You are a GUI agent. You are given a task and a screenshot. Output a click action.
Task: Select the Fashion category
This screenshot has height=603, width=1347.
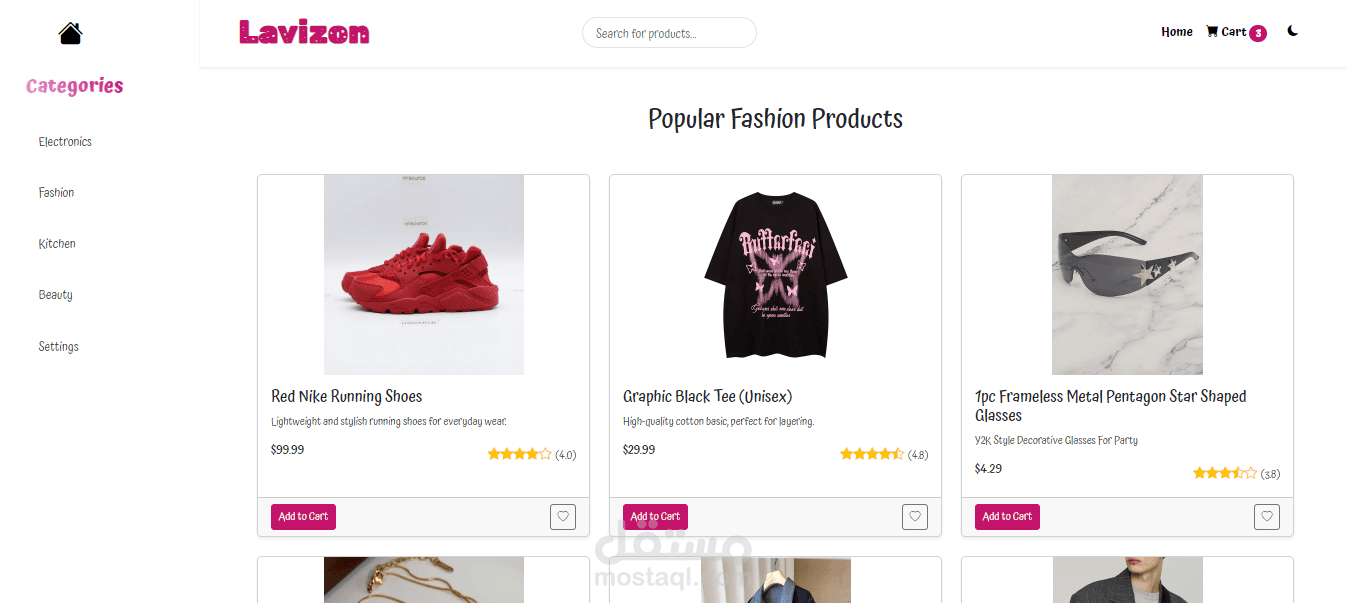click(x=56, y=193)
